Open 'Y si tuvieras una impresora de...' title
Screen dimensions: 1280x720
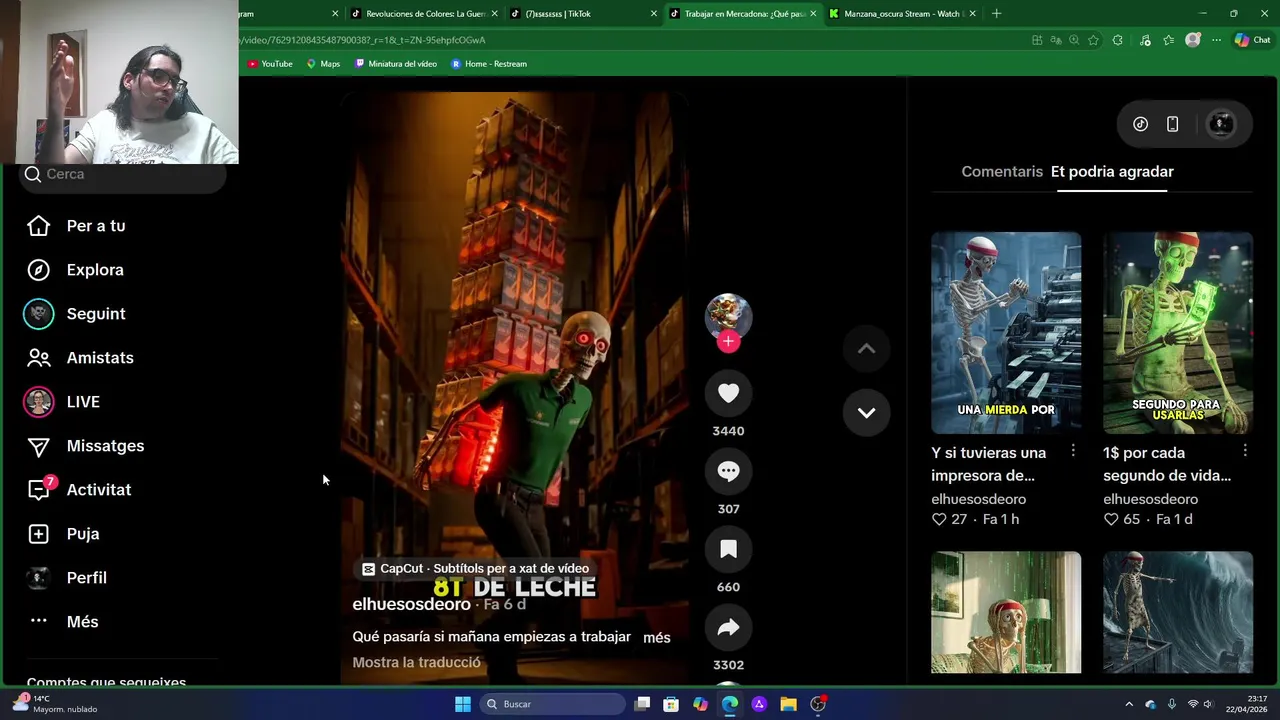988,464
